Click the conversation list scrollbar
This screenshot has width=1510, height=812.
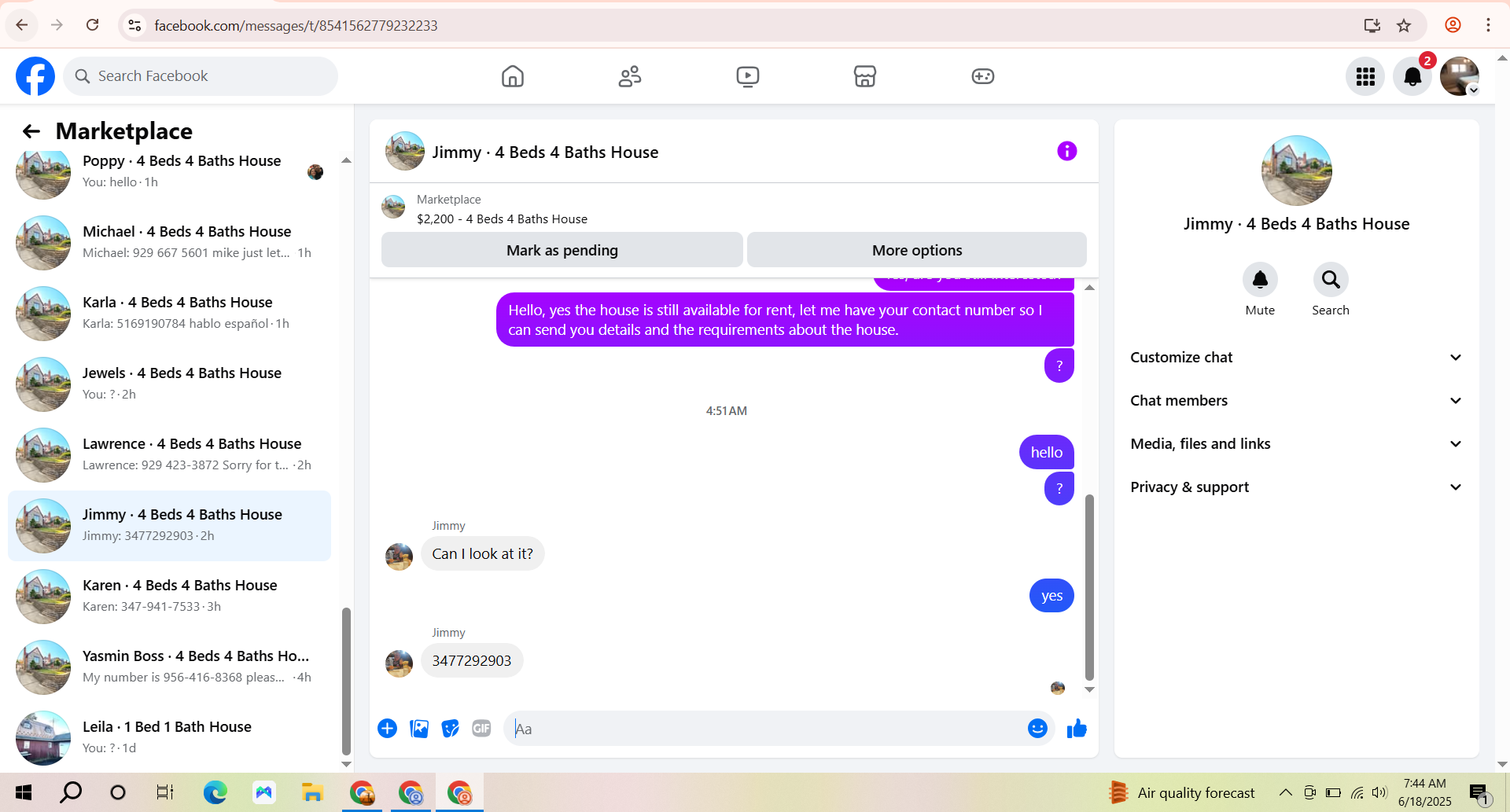pyautogui.click(x=346, y=681)
